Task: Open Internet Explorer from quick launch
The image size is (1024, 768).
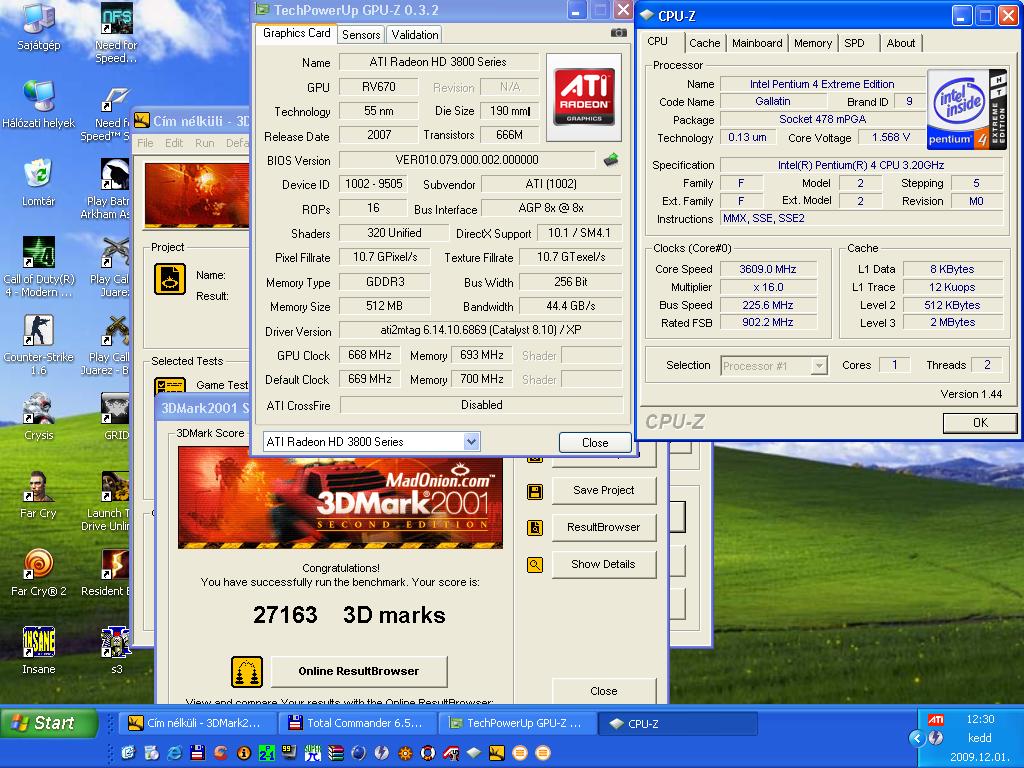Action: click(x=174, y=753)
